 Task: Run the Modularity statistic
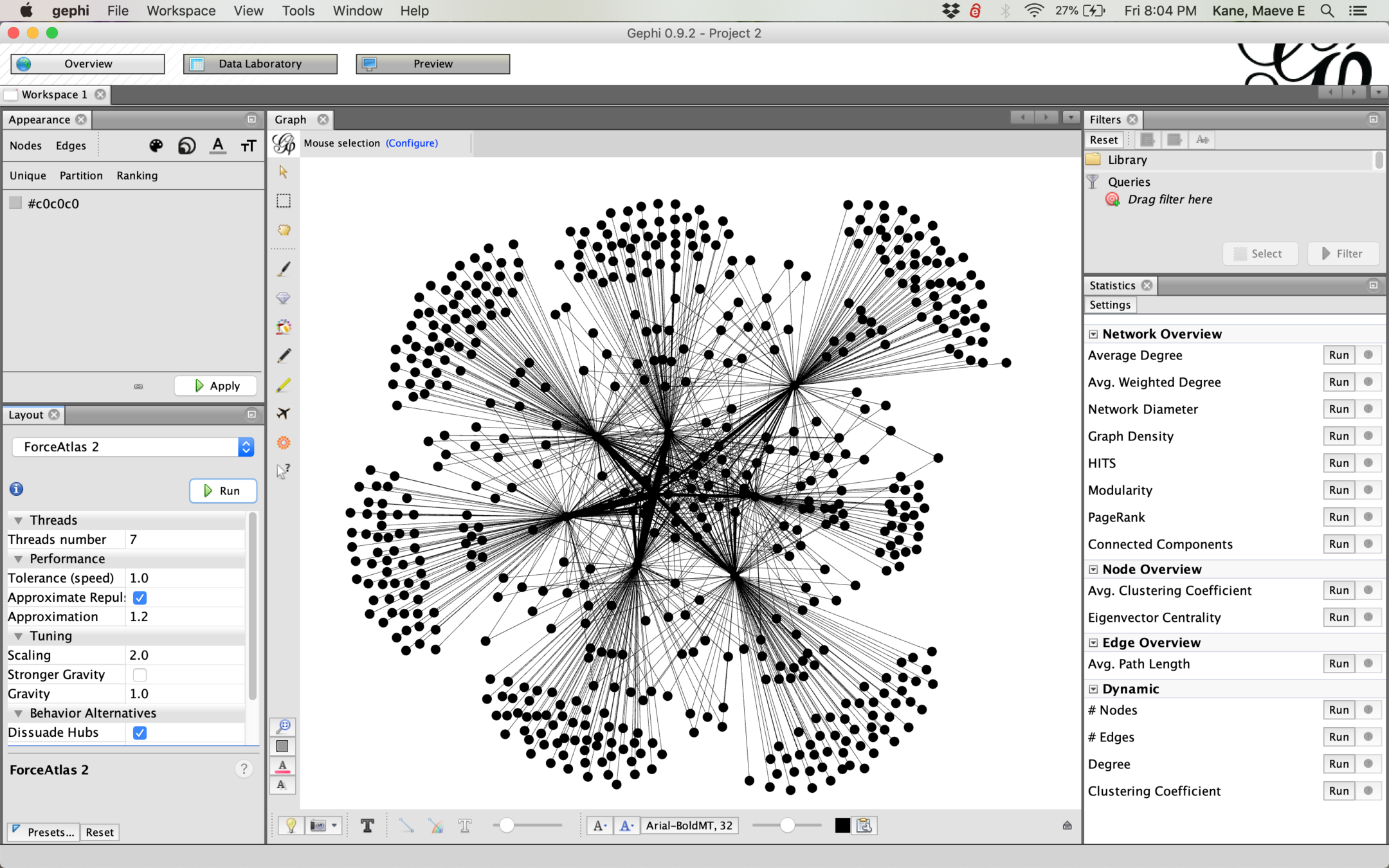click(1338, 490)
